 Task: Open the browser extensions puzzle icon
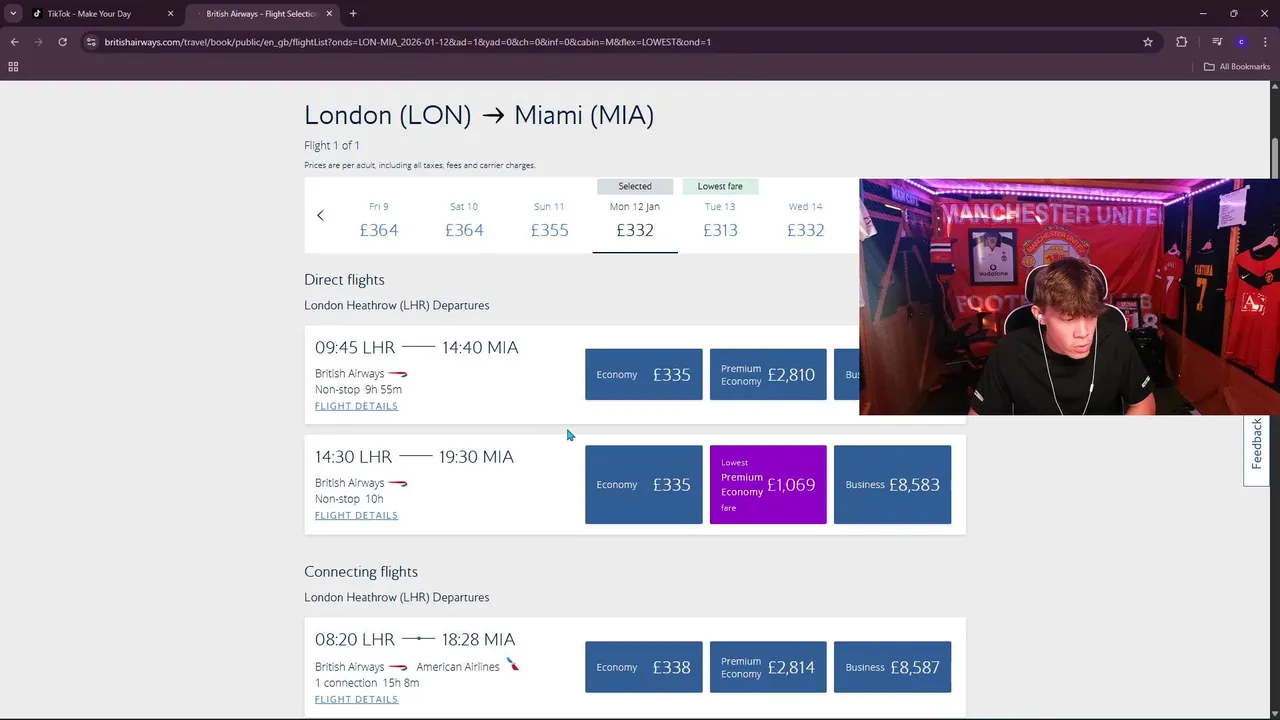tap(1182, 42)
